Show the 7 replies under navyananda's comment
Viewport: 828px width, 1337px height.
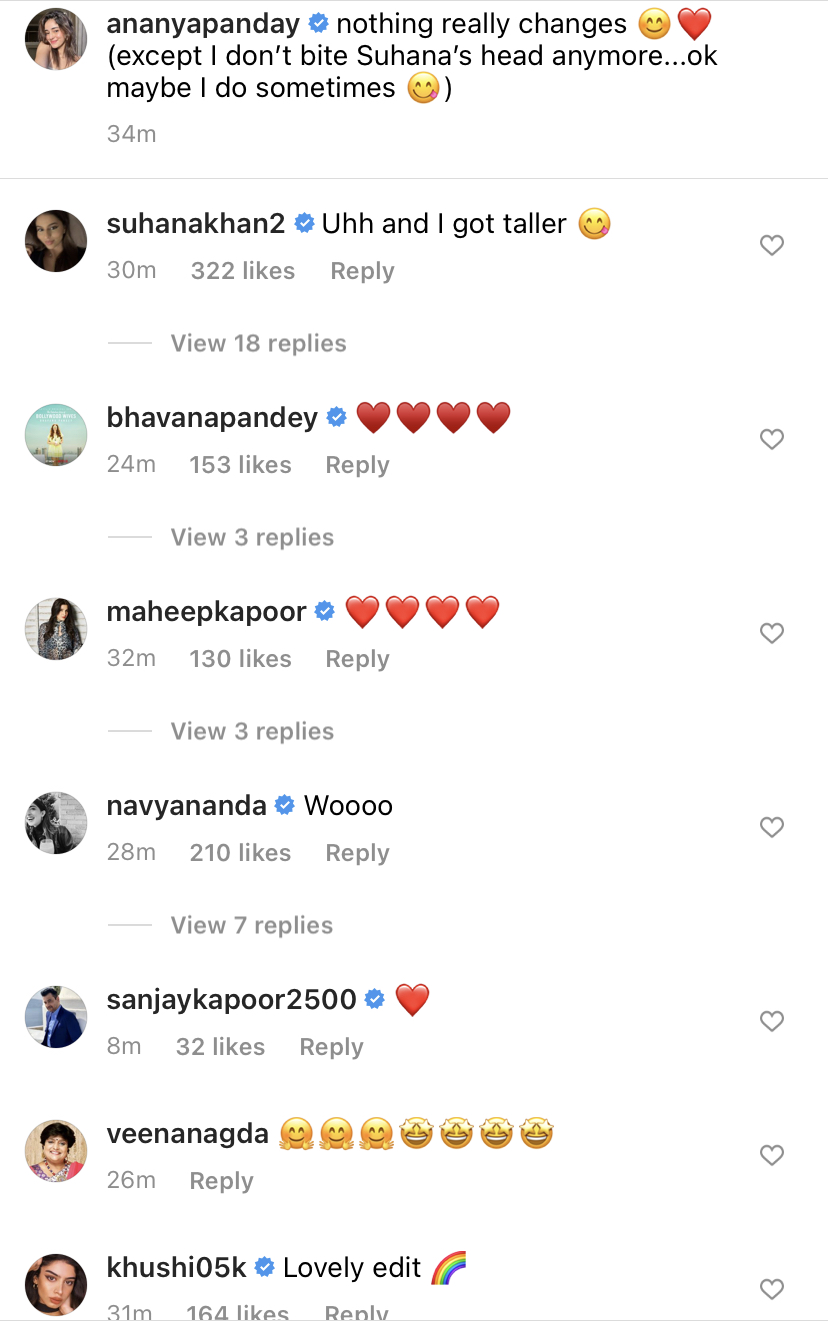(252, 925)
